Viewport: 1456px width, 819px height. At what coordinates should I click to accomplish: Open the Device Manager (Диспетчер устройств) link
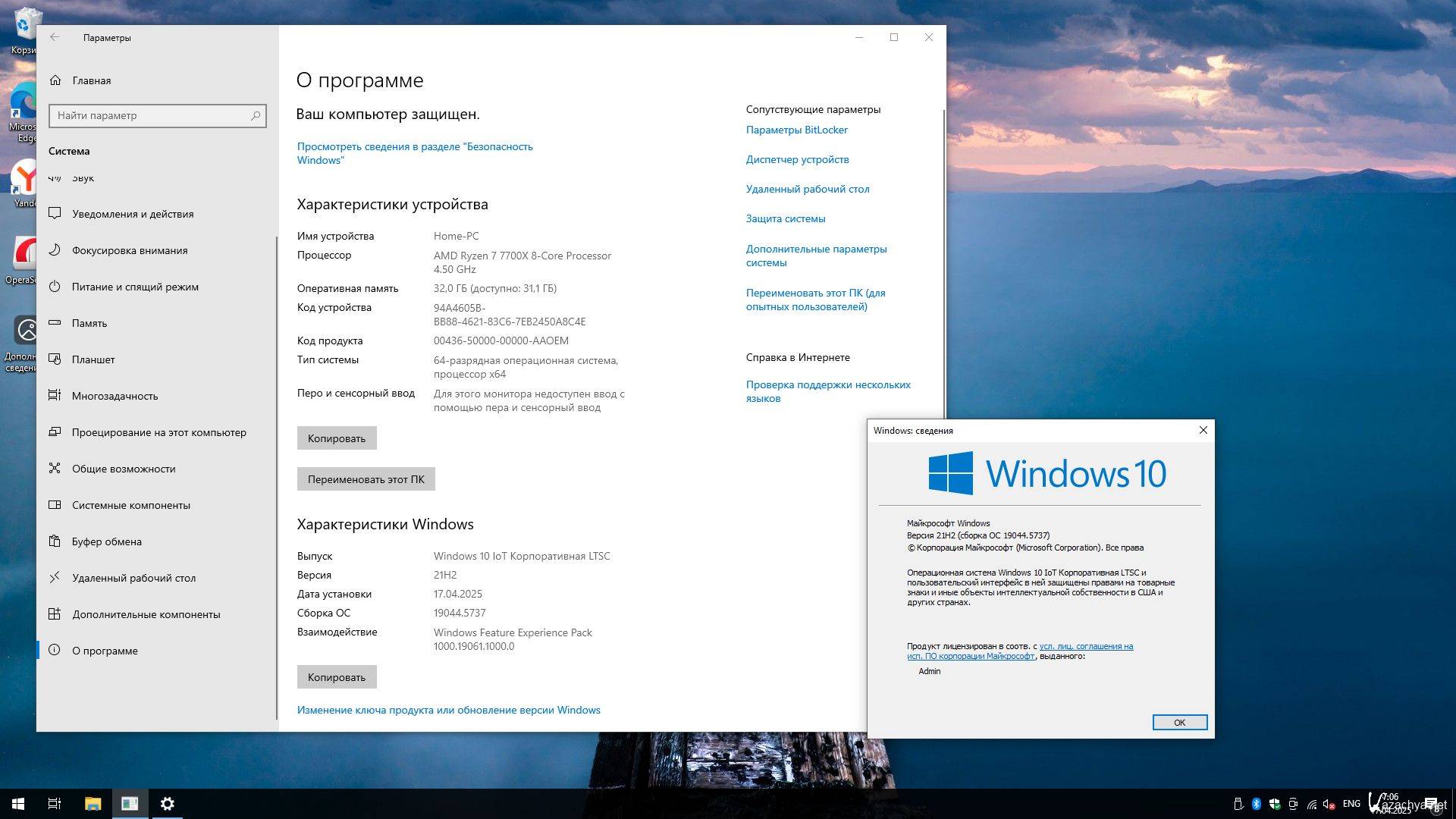tap(797, 159)
